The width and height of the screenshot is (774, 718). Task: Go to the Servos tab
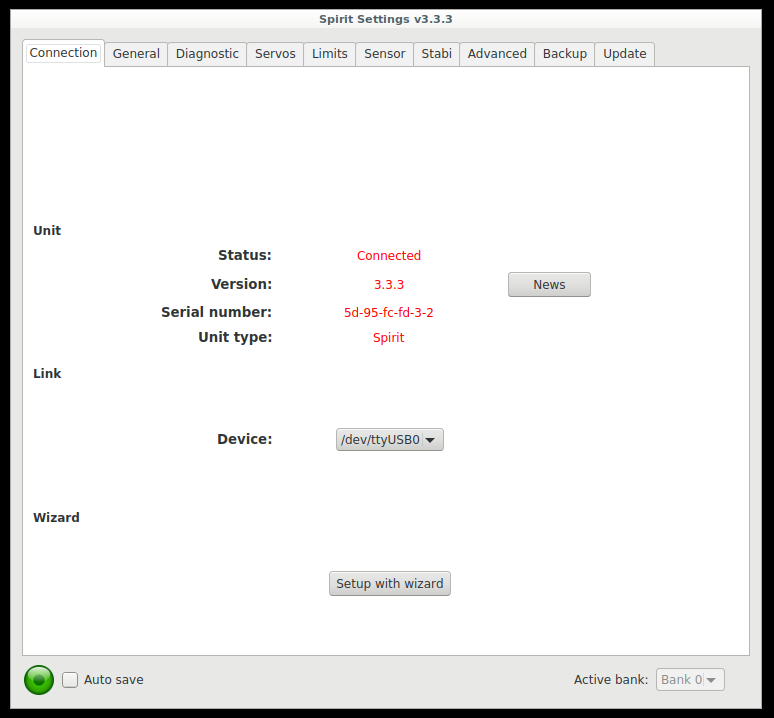coord(275,54)
